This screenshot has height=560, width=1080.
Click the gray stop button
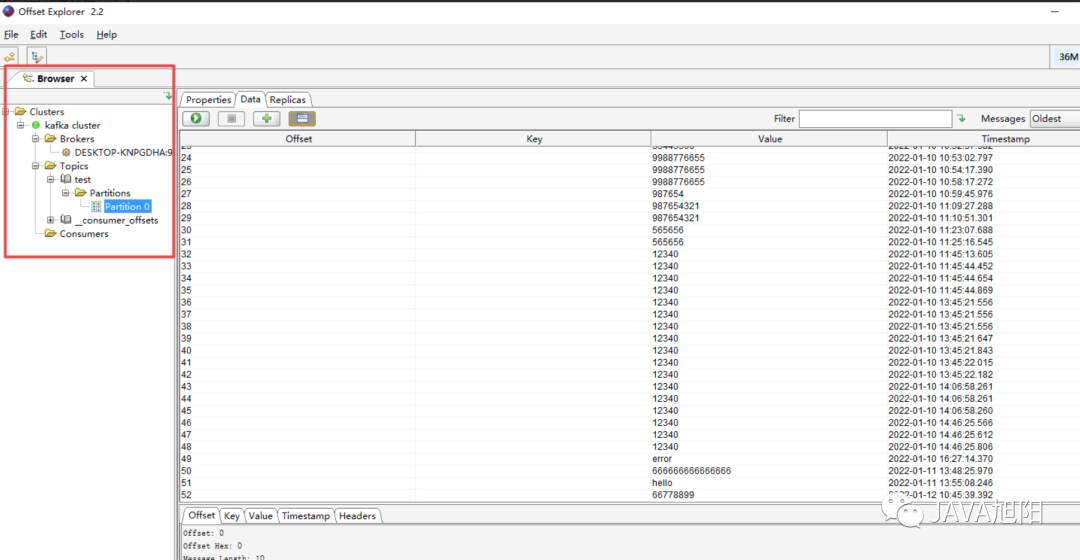point(231,118)
